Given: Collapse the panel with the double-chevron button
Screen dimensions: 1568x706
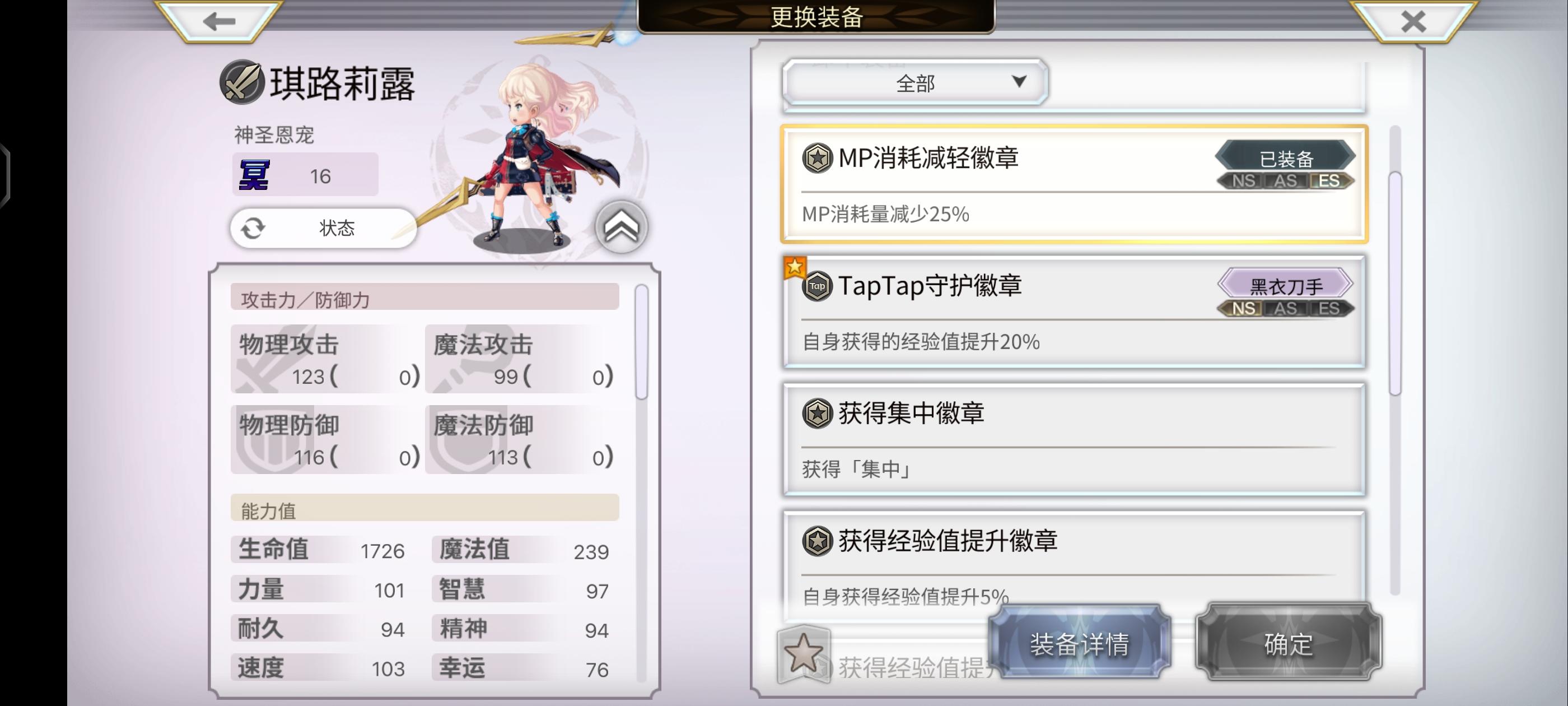Looking at the screenshot, I should (x=621, y=226).
